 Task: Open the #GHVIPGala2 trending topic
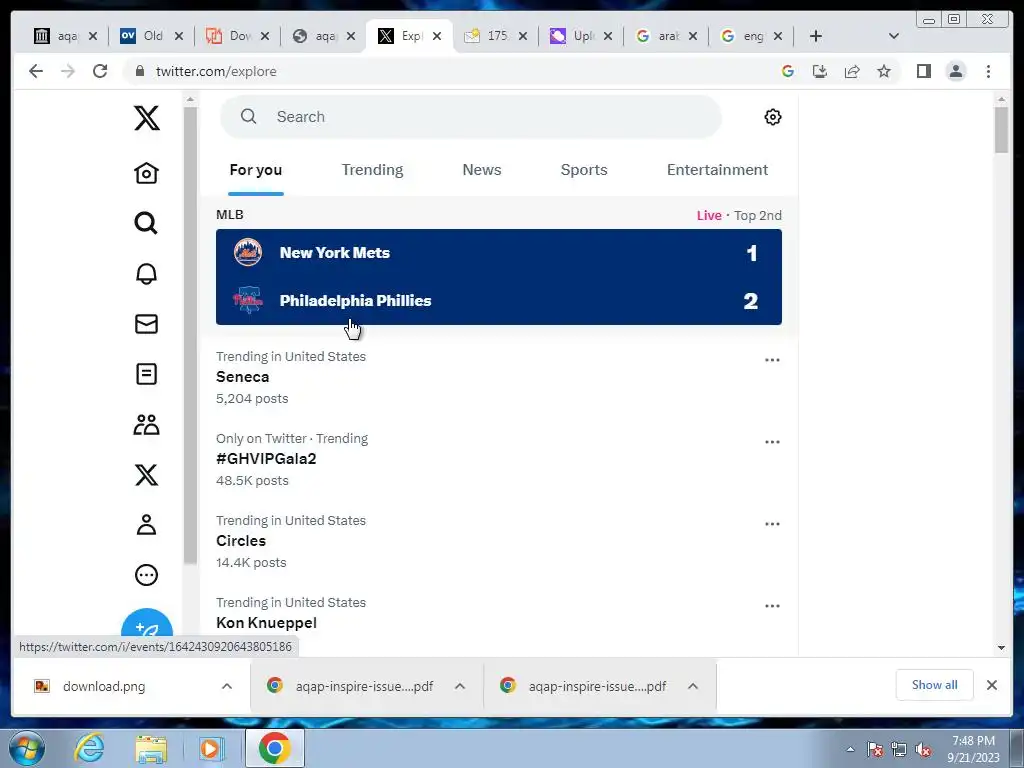click(x=498, y=460)
